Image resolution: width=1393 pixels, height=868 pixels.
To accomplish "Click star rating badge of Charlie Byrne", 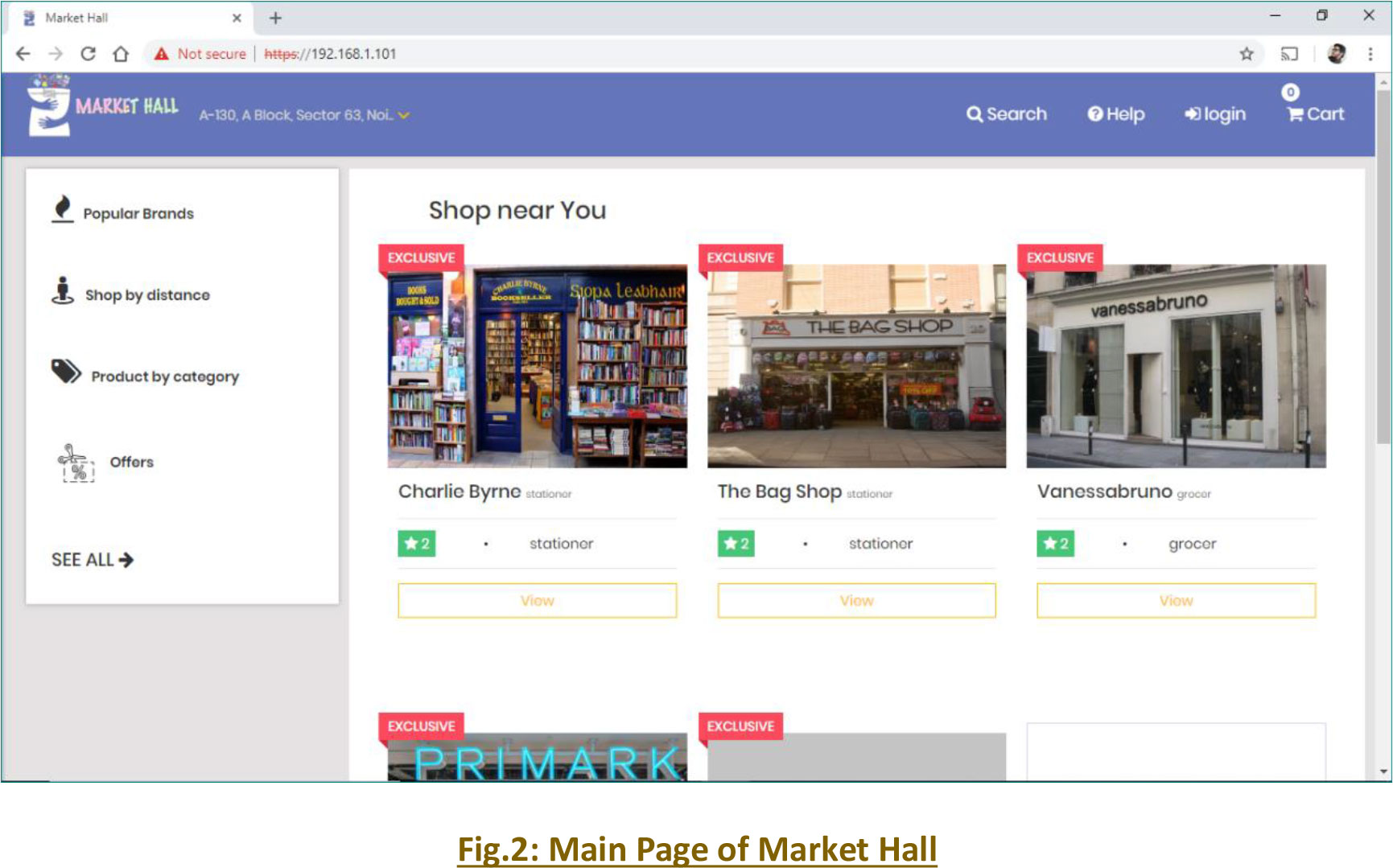I will coord(416,543).
